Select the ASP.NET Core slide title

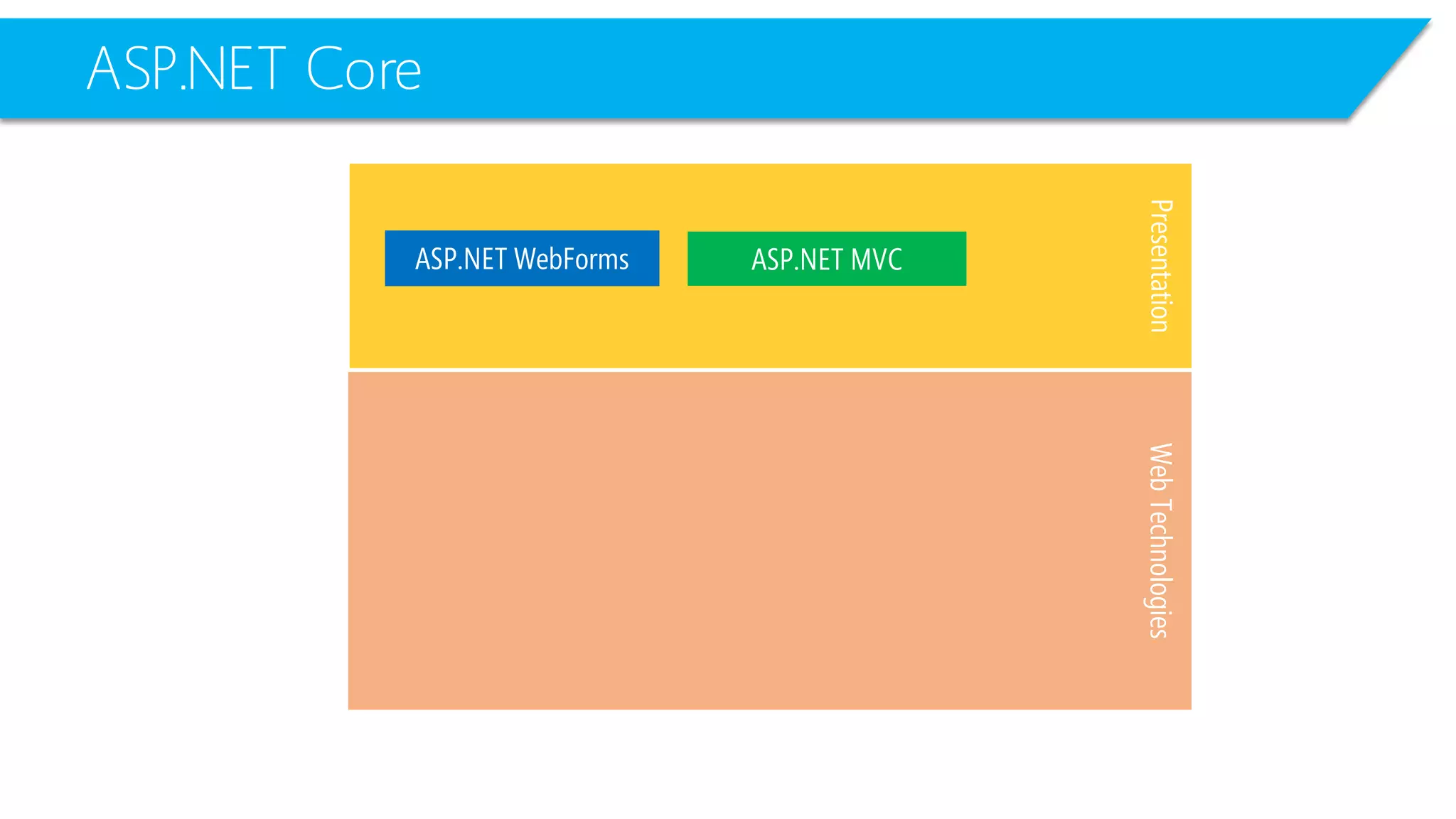pyautogui.click(x=254, y=69)
